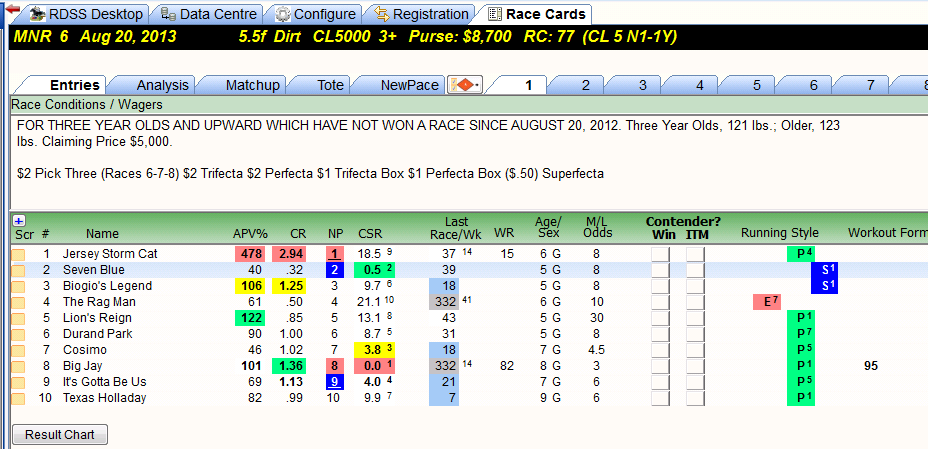Sort by the APV% column header
Image resolution: width=928 pixels, height=449 pixels.
pyautogui.click(x=249, y=234)
